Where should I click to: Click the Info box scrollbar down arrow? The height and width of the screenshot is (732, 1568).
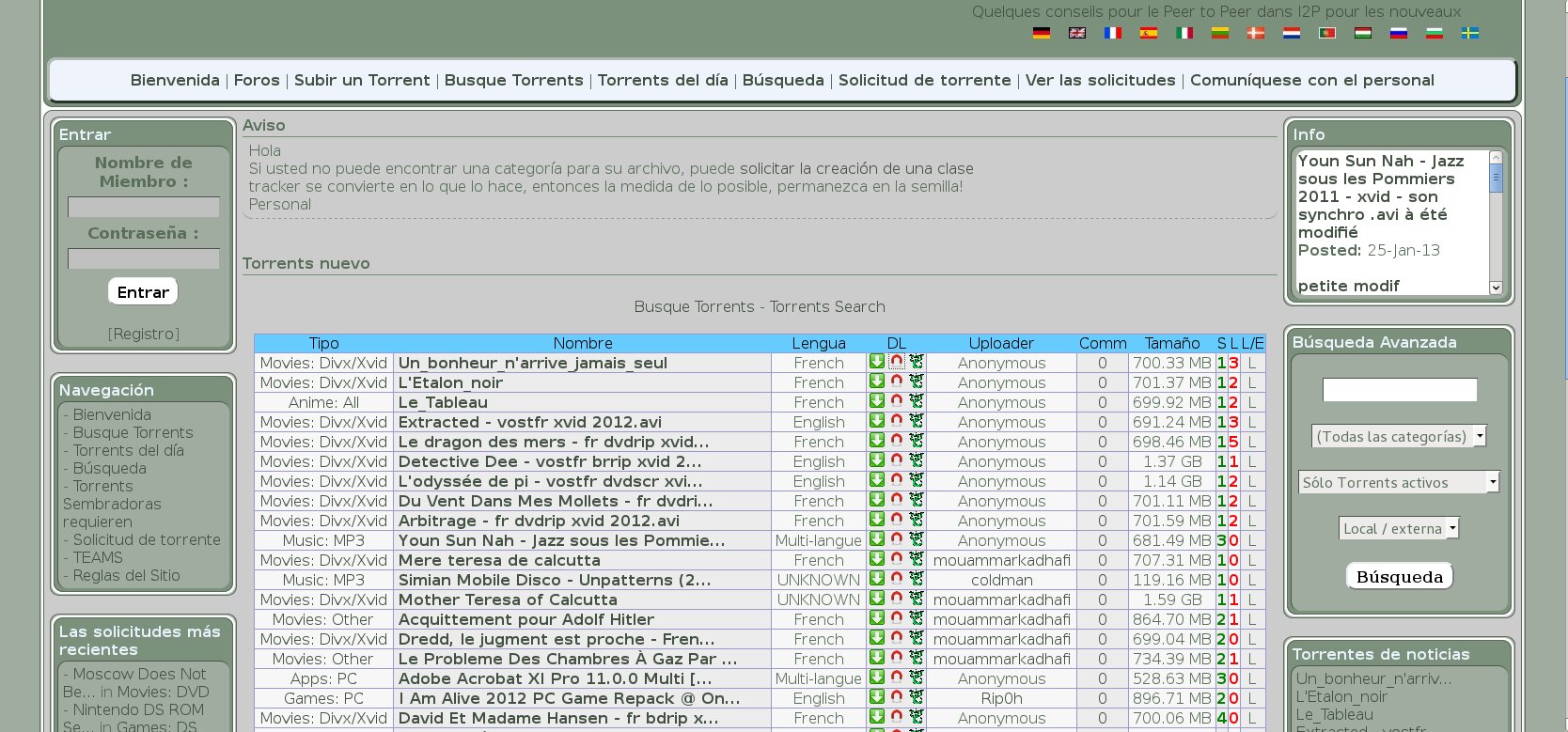point(1496,288)
